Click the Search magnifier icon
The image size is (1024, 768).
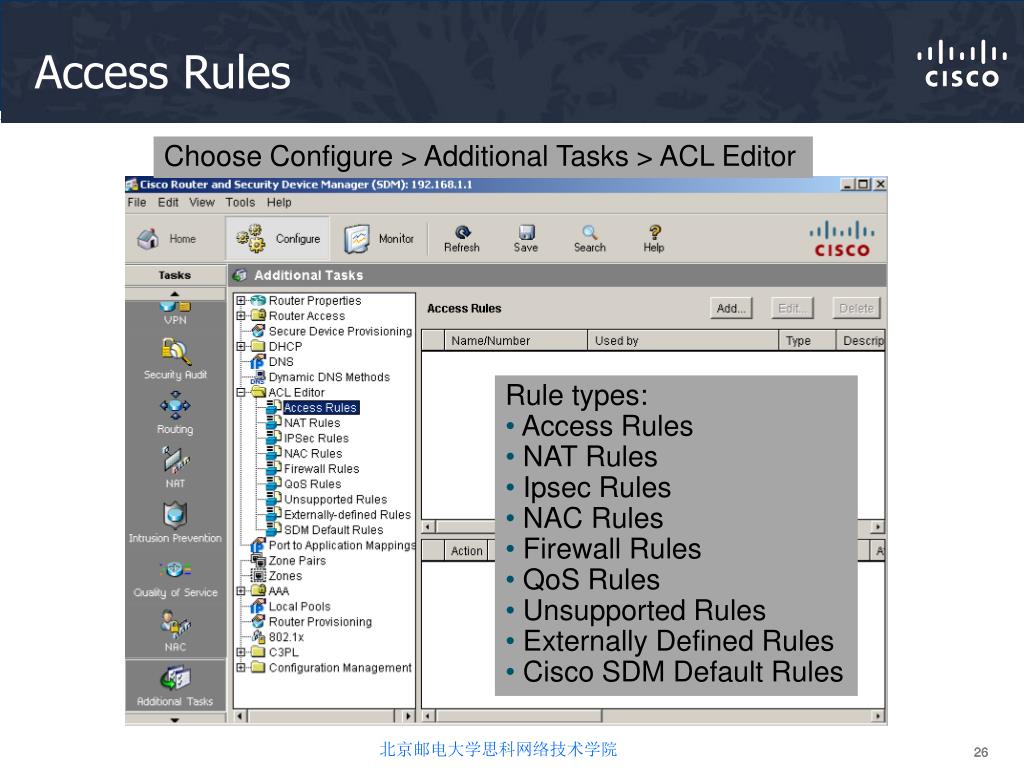[590, 232]
